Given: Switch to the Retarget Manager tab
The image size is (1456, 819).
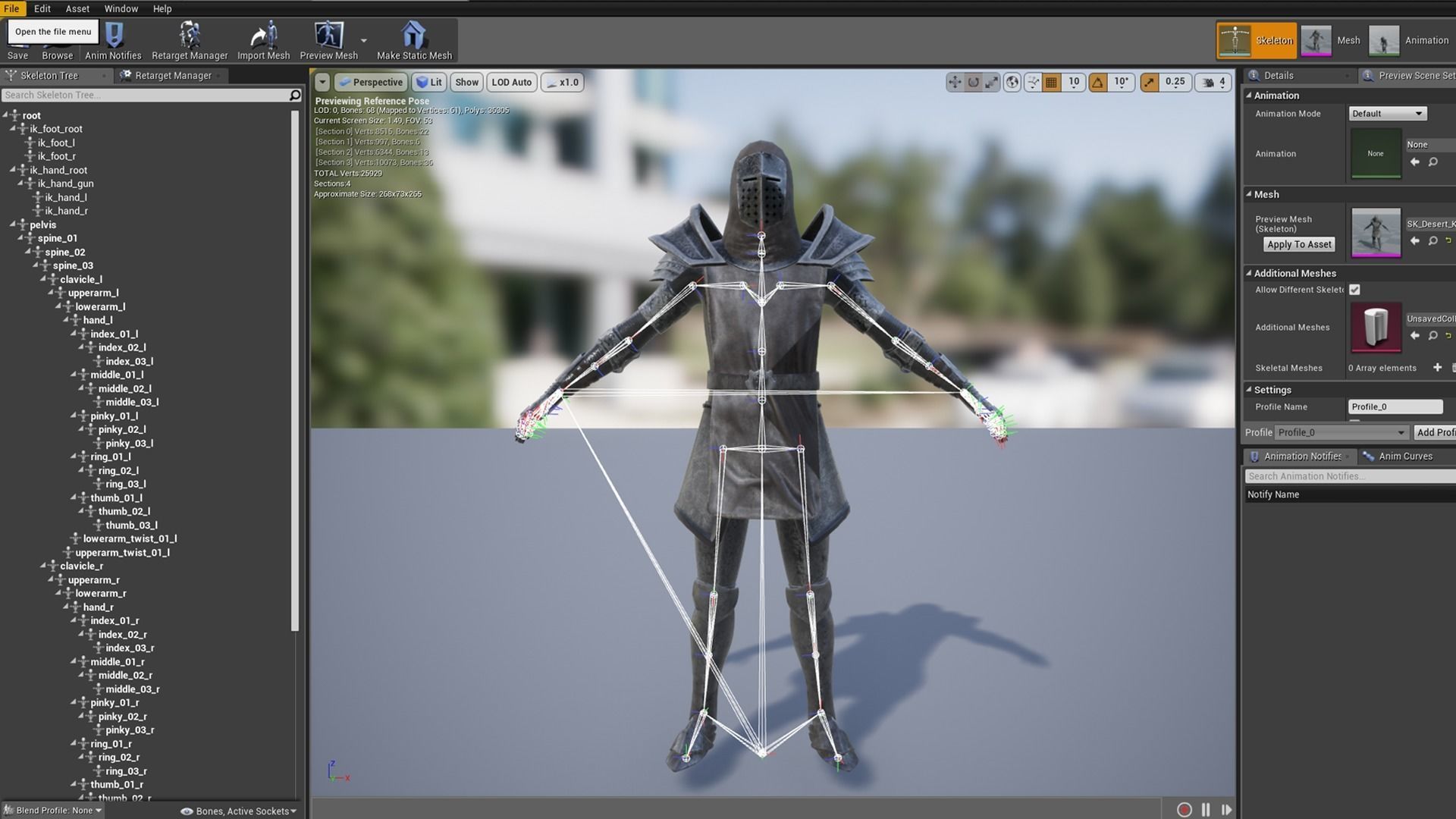Looking at the screenshot, I should pyautogui.click(x=173, y=75).
